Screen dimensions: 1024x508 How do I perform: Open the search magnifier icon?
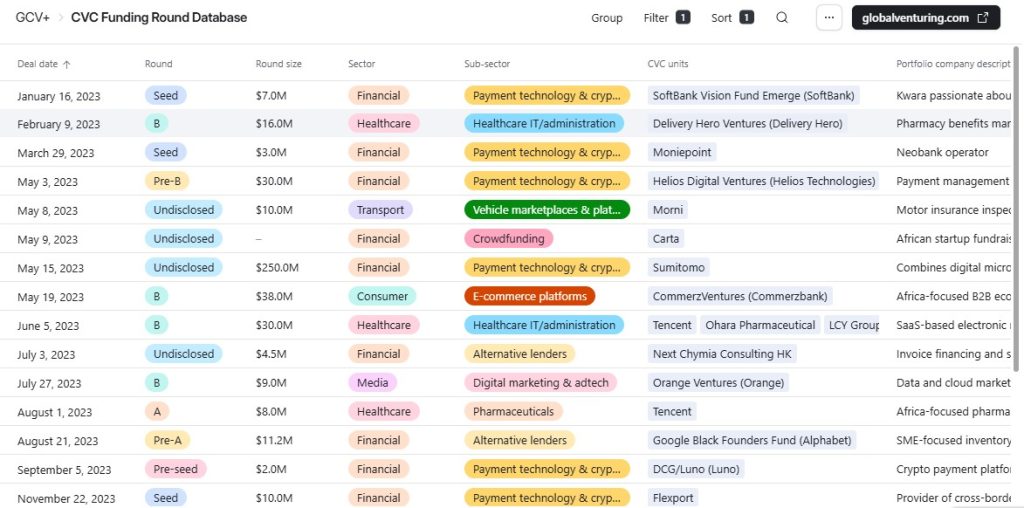(782, 18)
